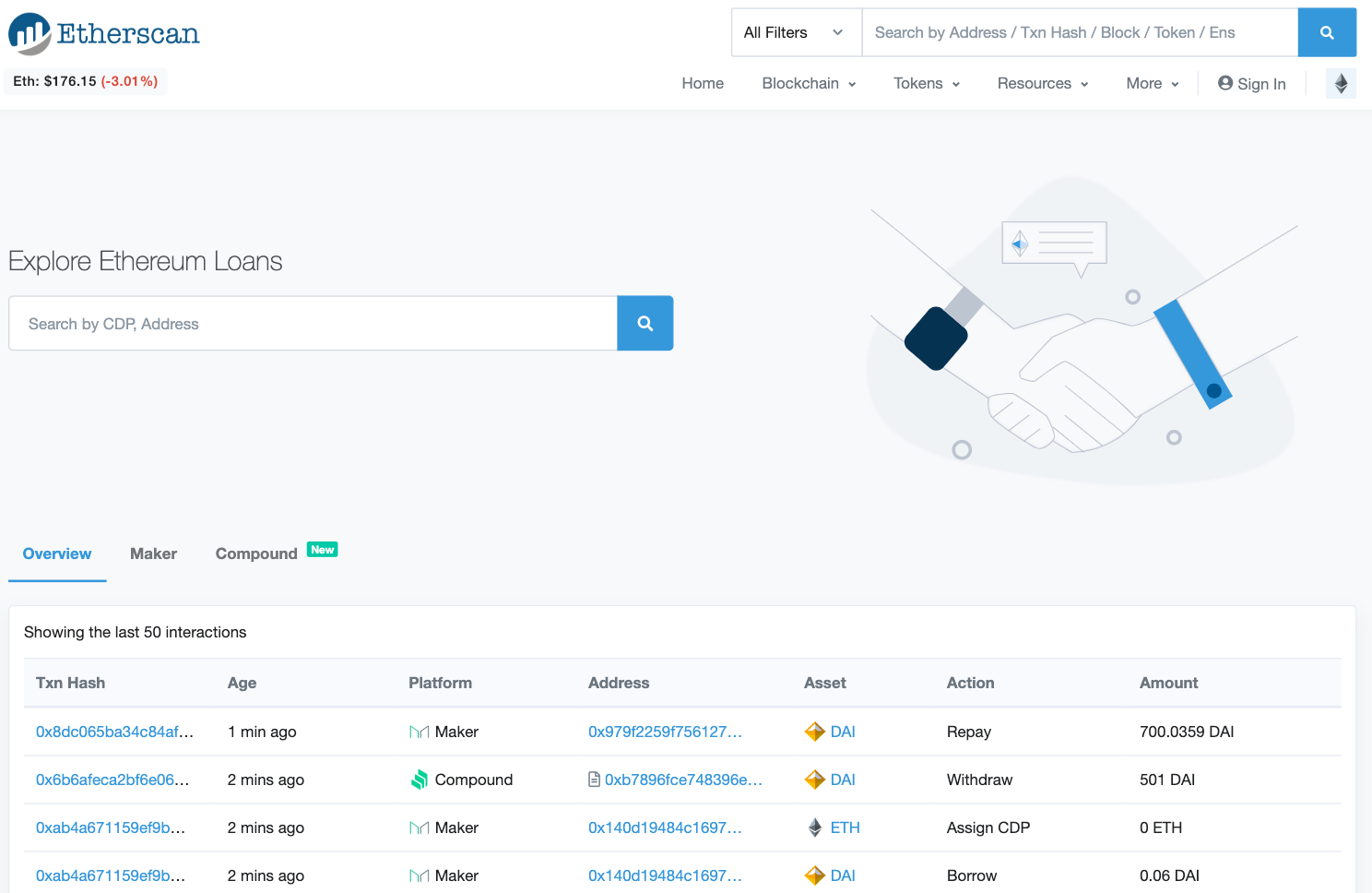Click the Eth price $176.15 badge
Viewport: 1372px width, 893px height.
(x=85, y=81)
